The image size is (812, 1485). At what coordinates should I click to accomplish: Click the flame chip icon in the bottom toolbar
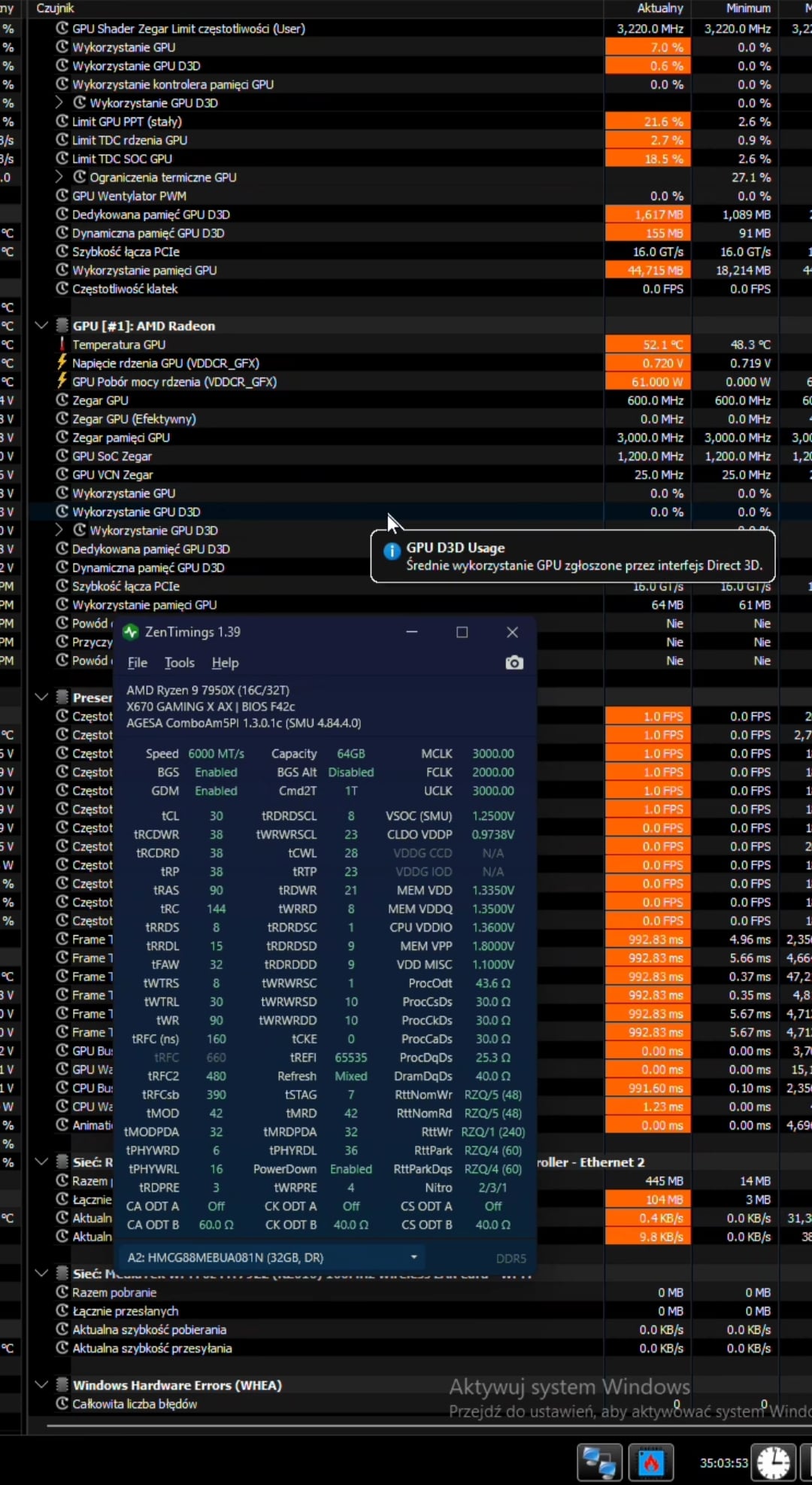[x=651, y=1463]
